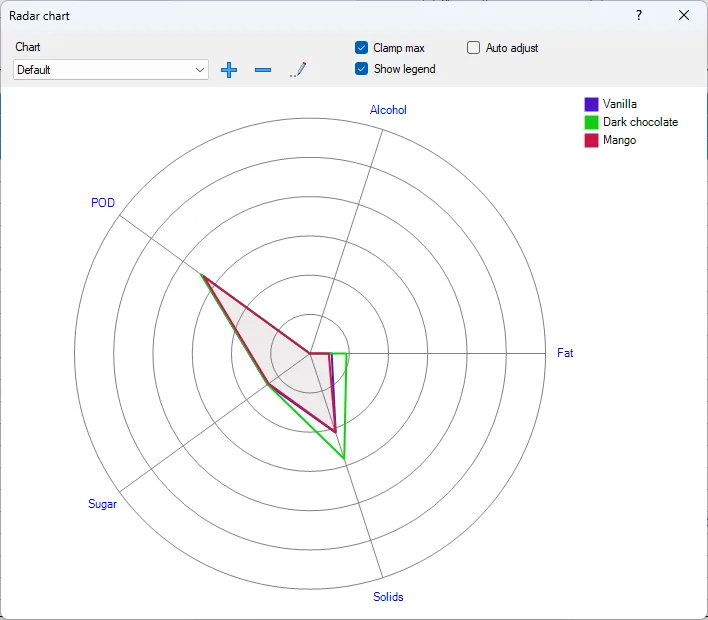The width and height of the screenshot is (708, 620).
Task: Open the Default chart dropdown
Action: pos(111,70)
